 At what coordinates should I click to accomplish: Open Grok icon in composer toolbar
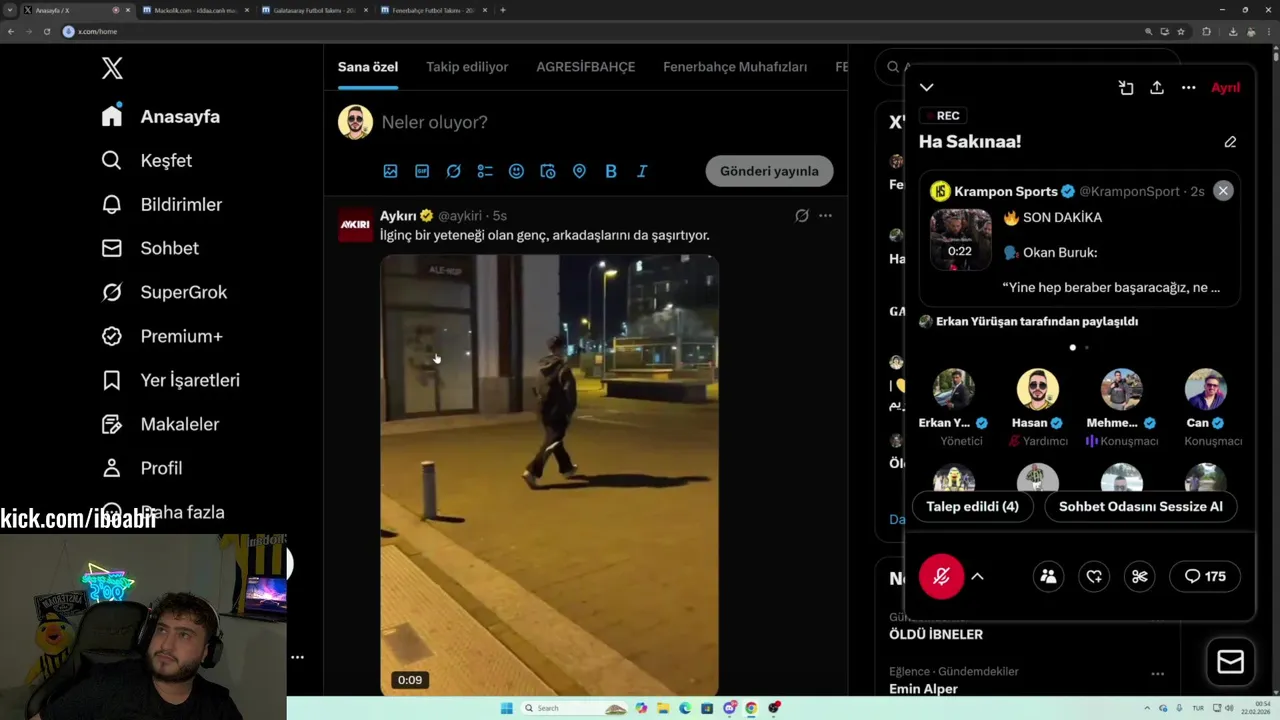(x=454, y=171)
